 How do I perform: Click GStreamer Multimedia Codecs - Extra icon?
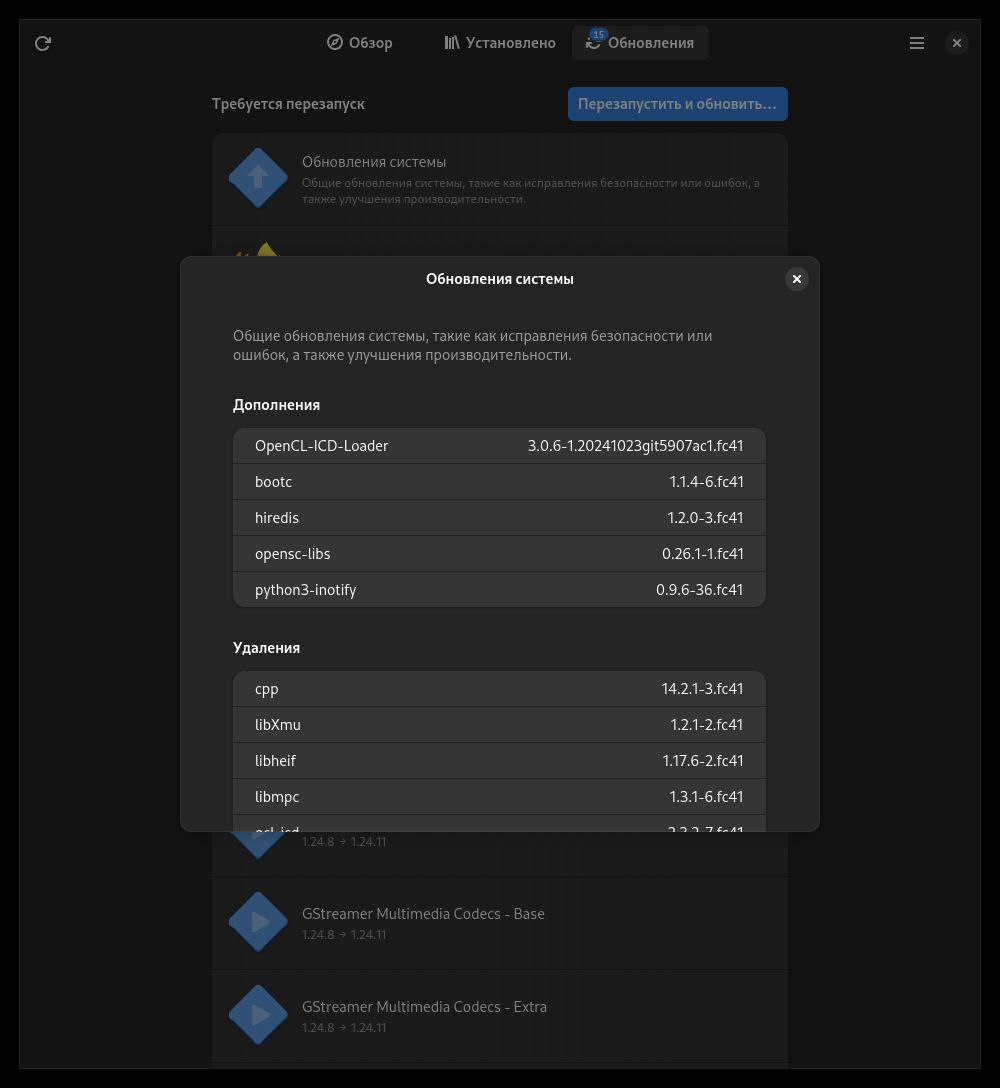258,1014
